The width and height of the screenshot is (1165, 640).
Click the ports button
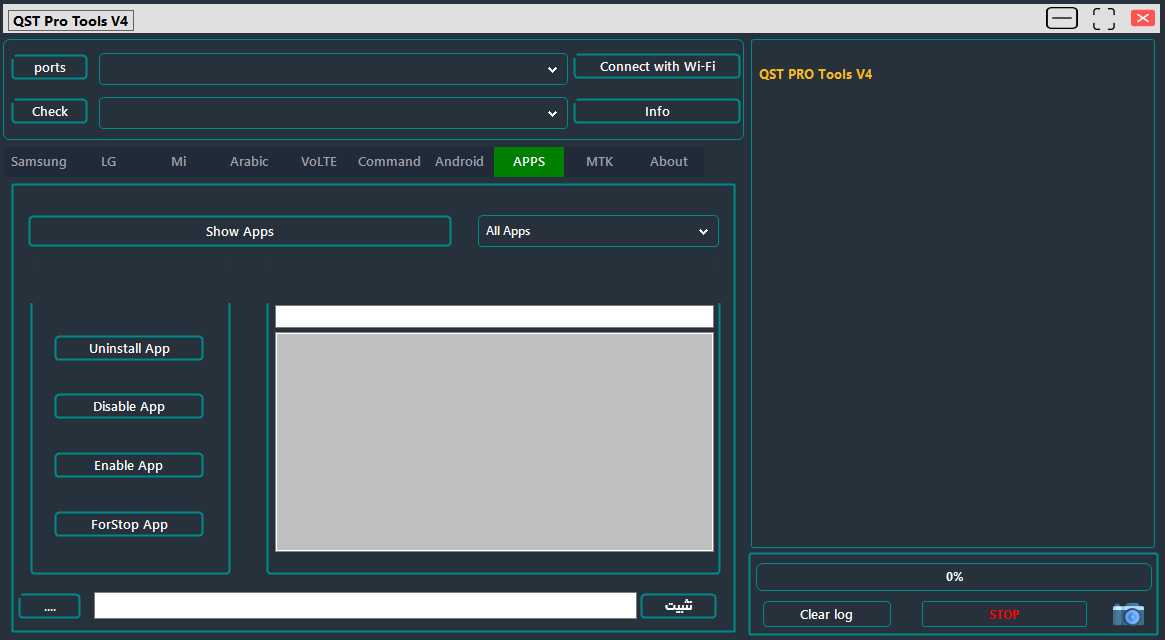pyautogui.click(x=49, y=67)
